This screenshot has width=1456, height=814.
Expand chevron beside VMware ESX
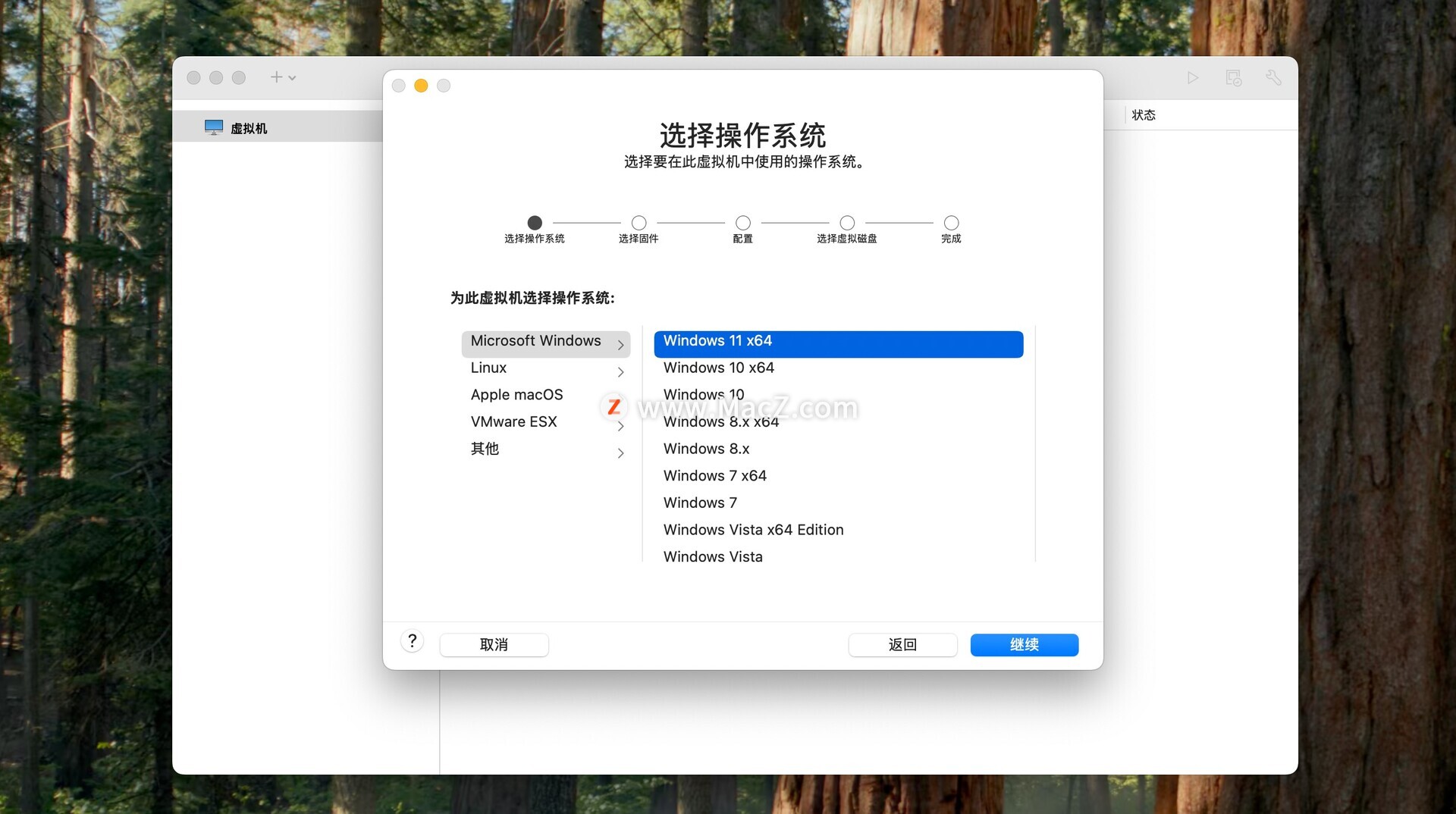620,426
